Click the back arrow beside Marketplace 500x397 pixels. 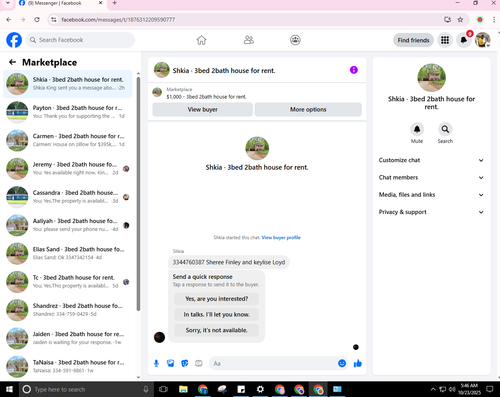pyautogui.click(x=12, y=62)
